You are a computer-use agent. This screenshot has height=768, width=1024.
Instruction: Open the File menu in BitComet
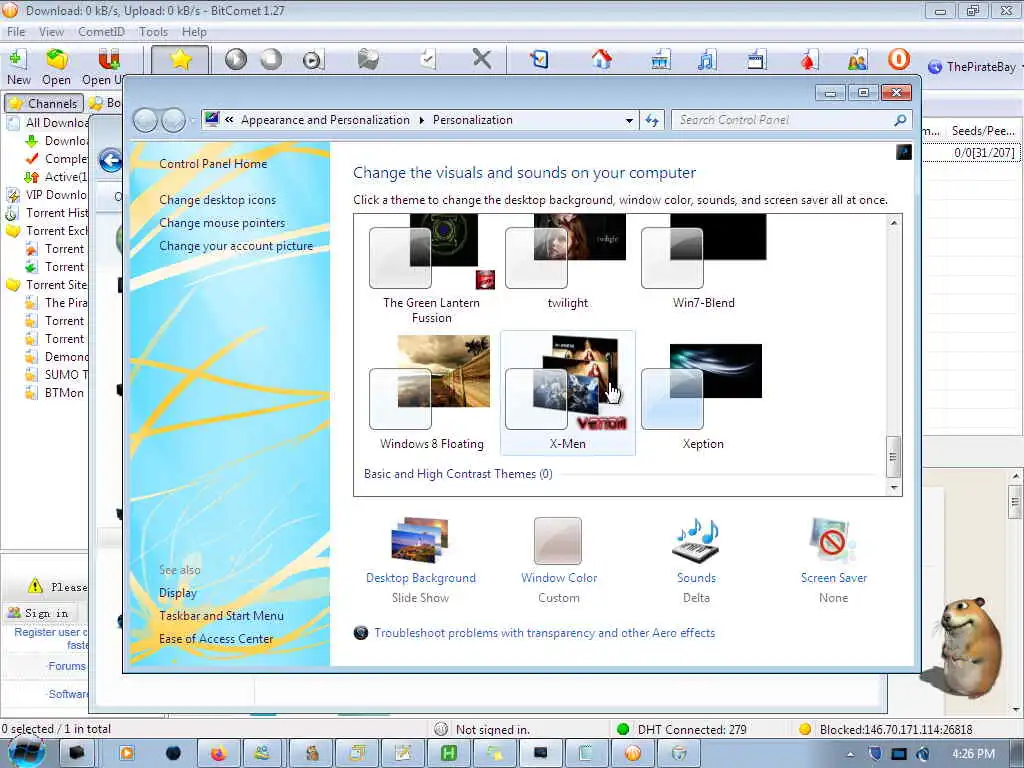coord(16,31)
